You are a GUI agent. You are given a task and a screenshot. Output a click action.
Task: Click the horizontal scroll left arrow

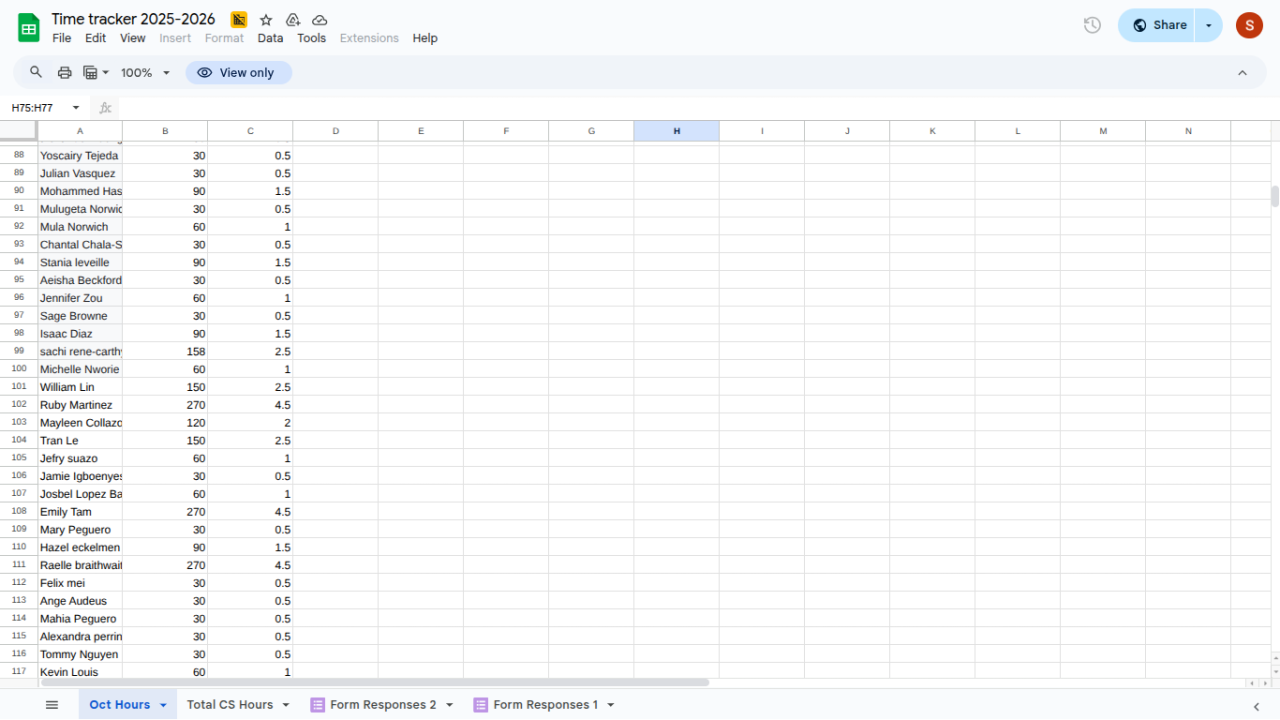coord(1251,683)
